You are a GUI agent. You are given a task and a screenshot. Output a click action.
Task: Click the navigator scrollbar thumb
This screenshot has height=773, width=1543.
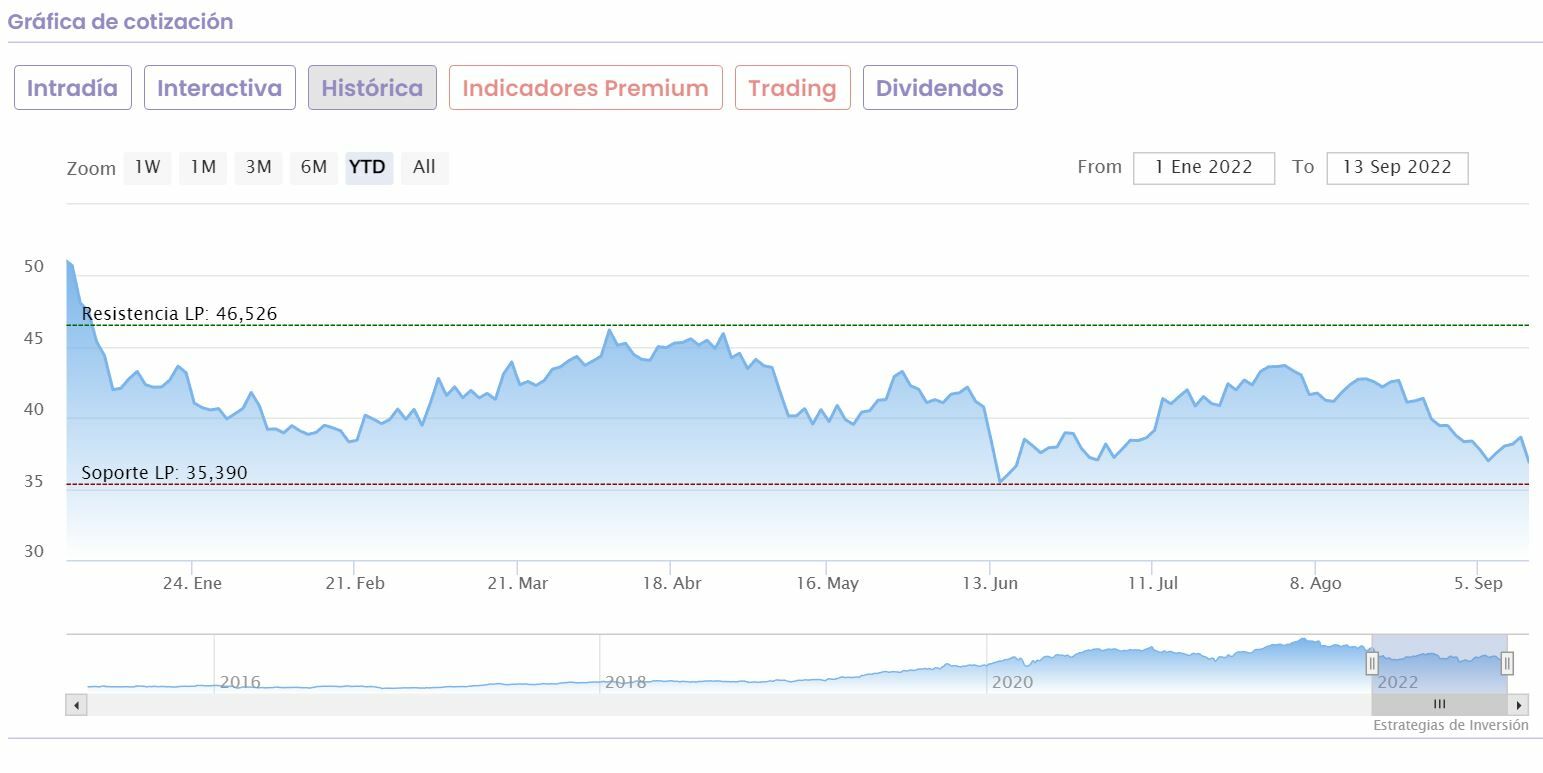tap(1439, 705)
